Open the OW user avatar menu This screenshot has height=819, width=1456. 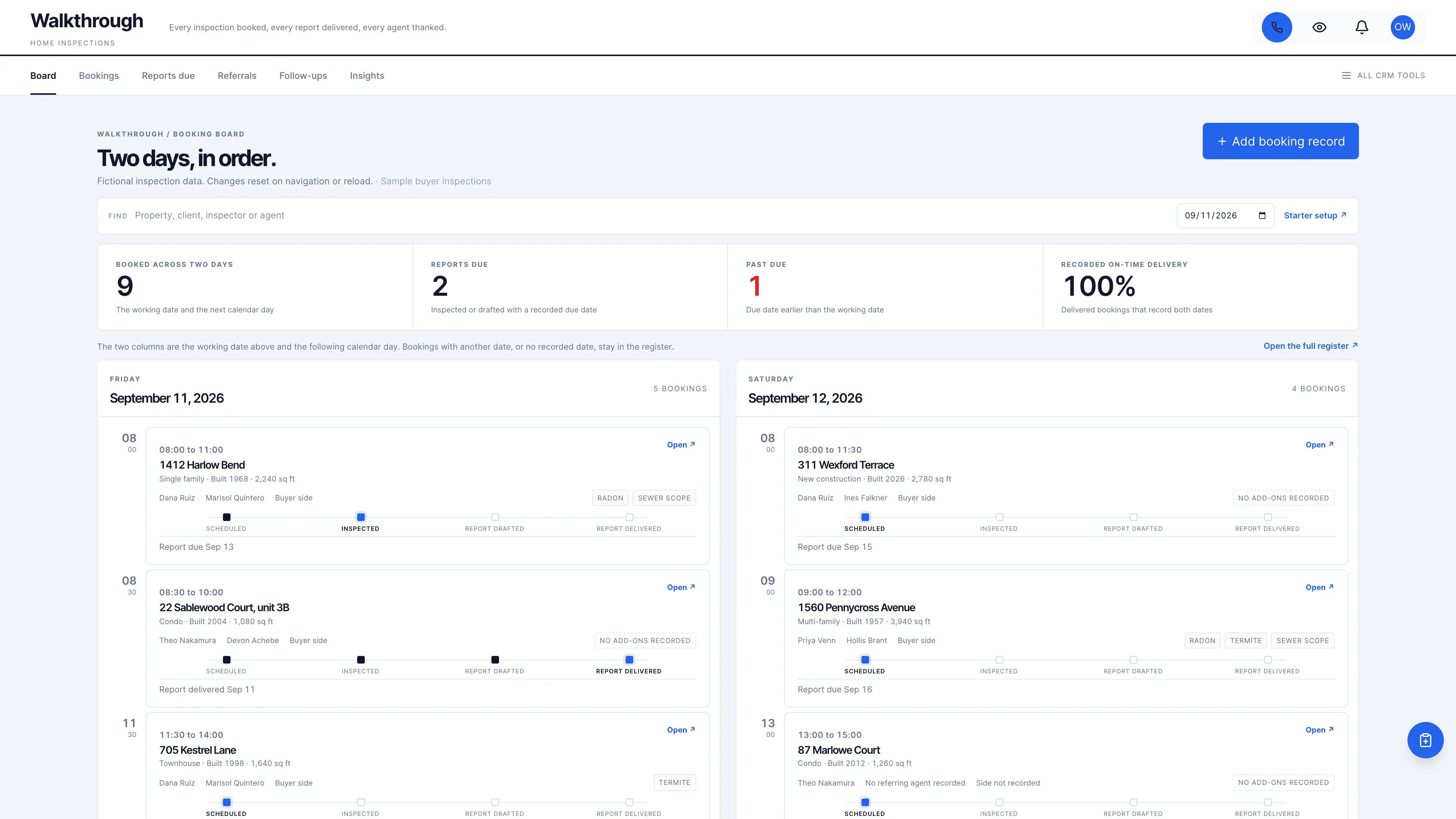point(1402,27)
